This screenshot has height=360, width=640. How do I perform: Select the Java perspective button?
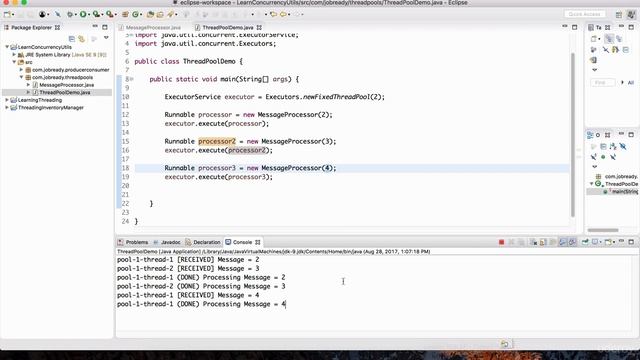click(631, 15)
